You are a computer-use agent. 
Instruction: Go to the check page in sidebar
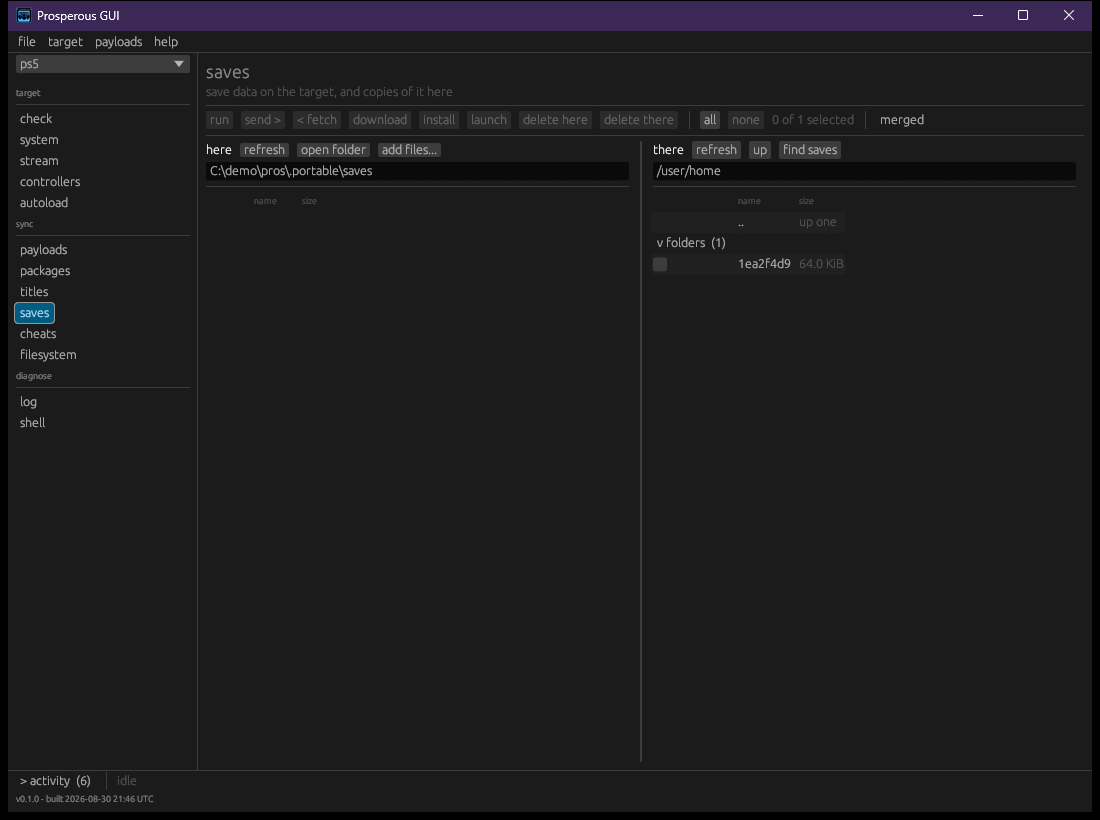coord(36,119)
